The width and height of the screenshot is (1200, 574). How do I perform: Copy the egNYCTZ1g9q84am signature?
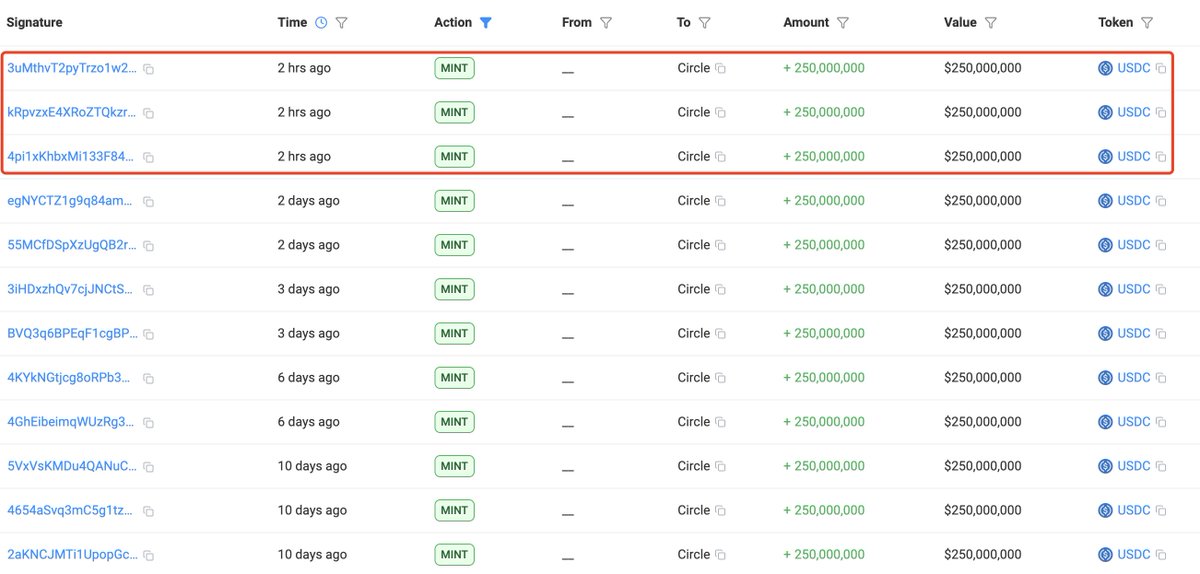tap(148, 201)
